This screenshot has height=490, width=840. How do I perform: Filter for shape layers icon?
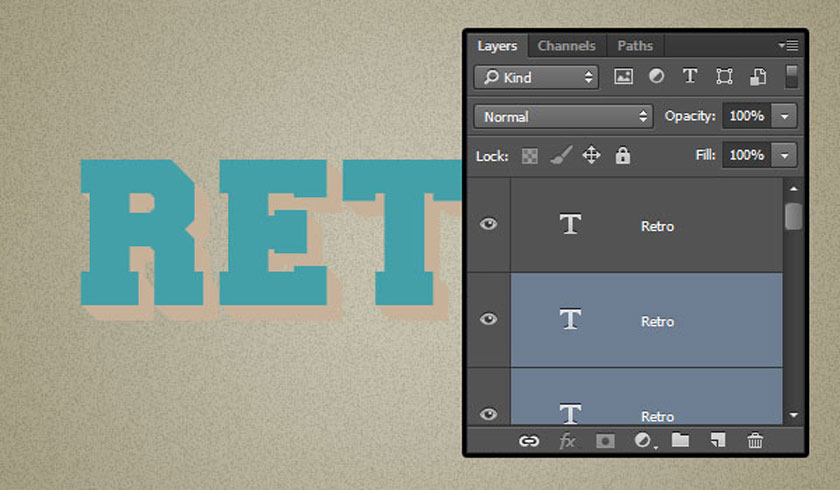724,77
